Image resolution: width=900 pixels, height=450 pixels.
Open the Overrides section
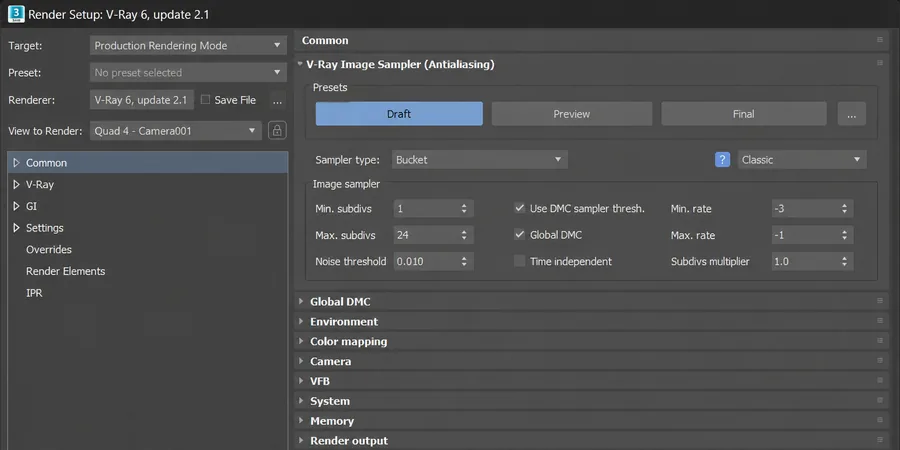click(49, 250)
